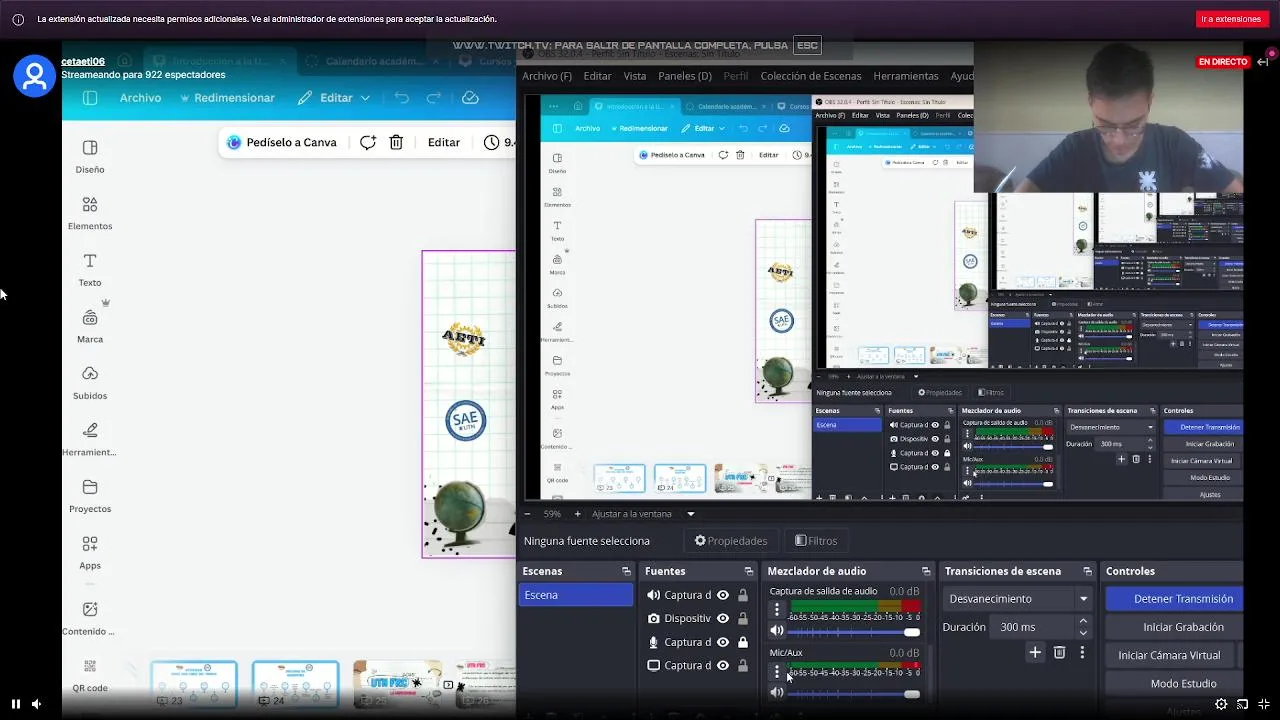Expand the Editar mode dropdown in Canva
Viewport: 1280px width, 720px height.
(334, 98)
